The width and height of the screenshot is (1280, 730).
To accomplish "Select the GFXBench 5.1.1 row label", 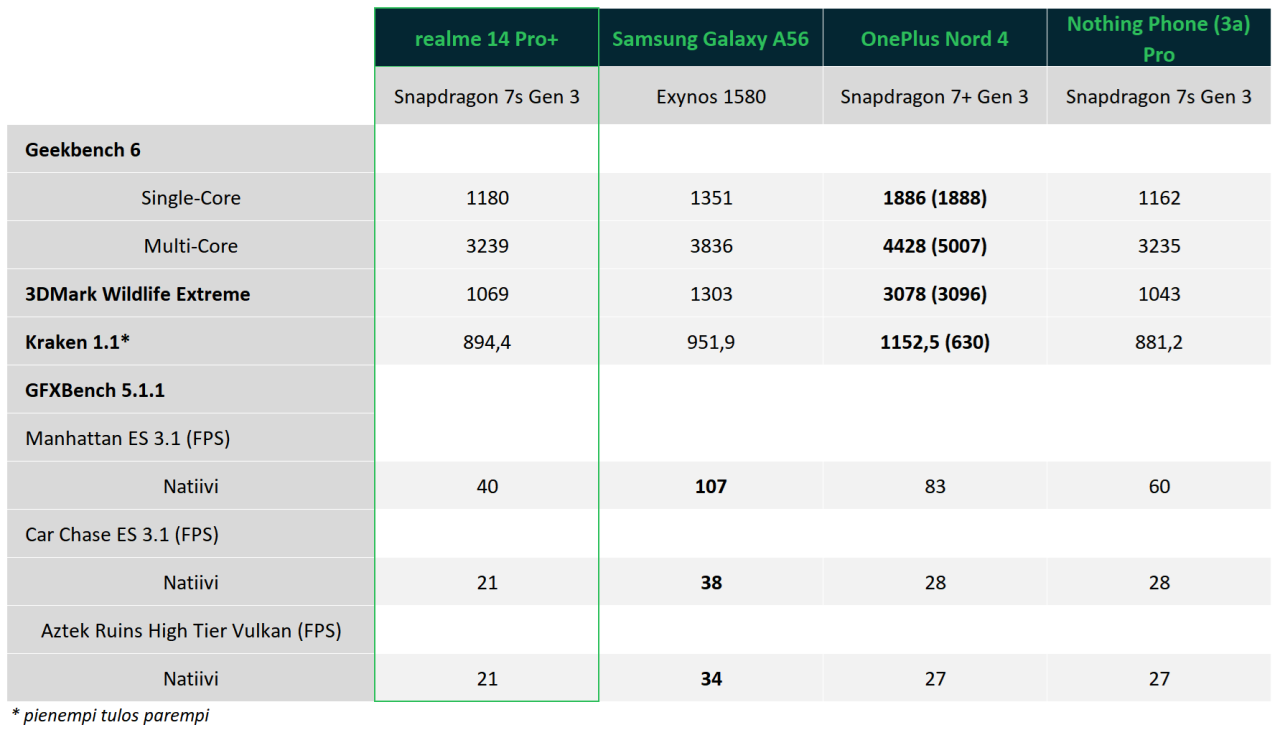I will [x=191, y=390].
